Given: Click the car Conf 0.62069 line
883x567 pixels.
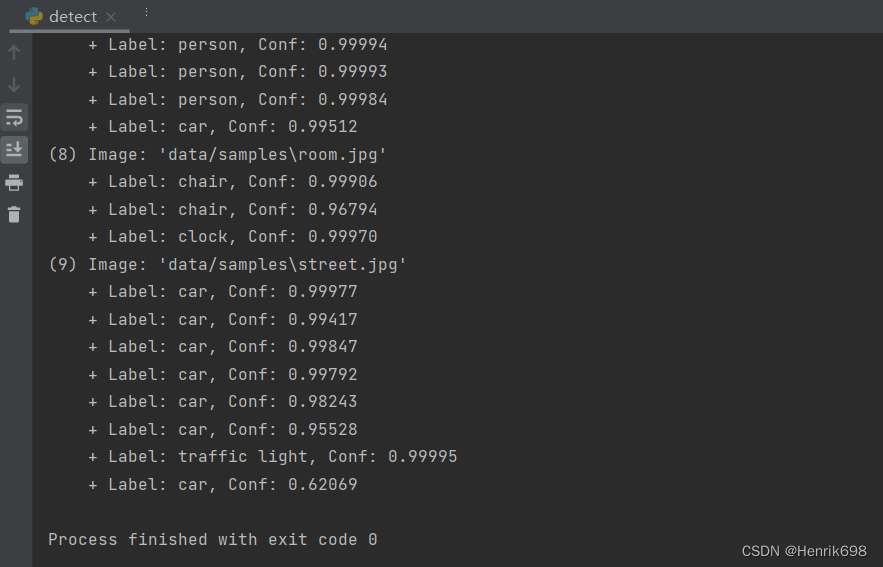Looking at the screenshot, I should [222, 484].
